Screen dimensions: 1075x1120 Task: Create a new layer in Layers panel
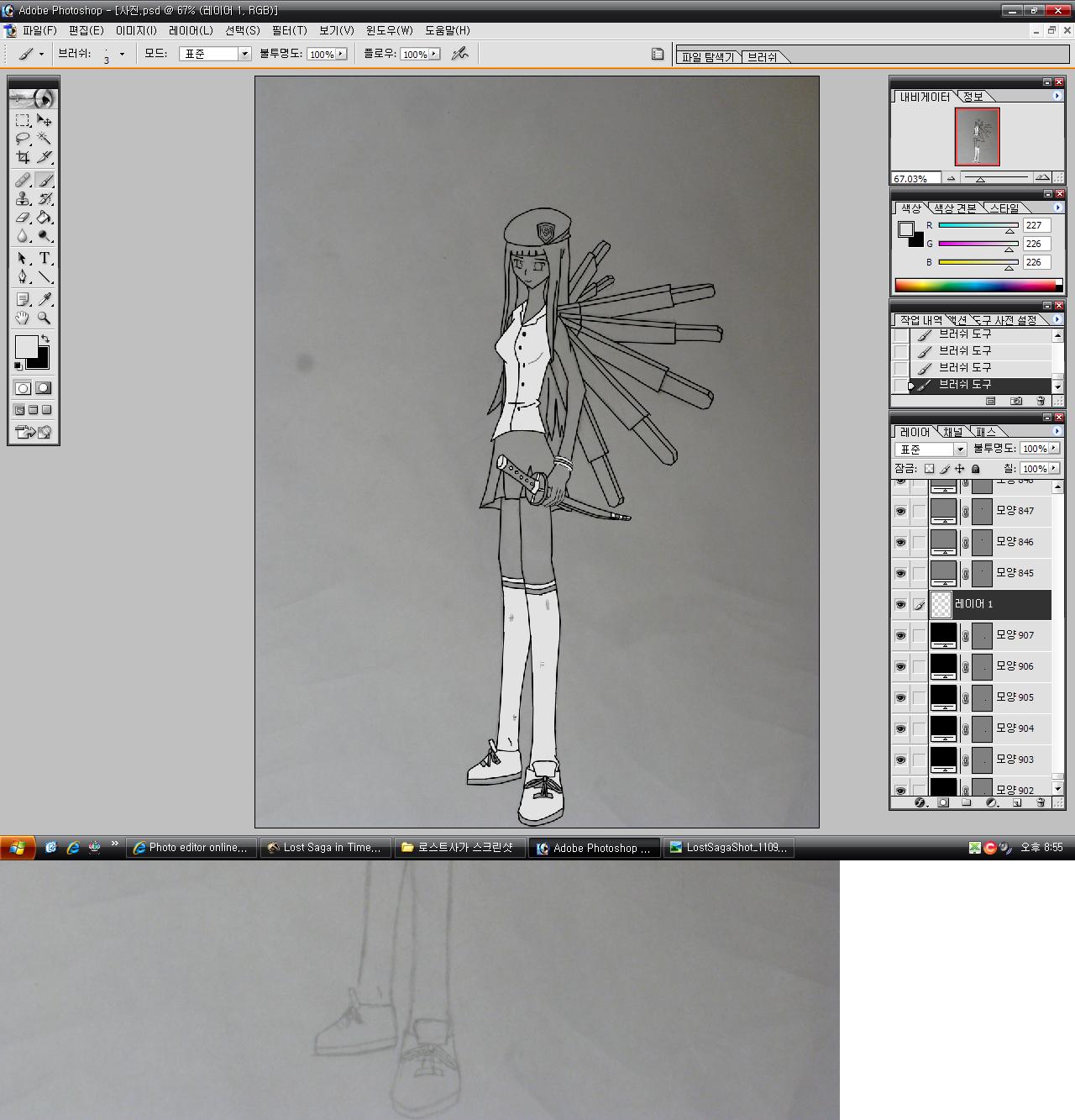(x=1016, y=802)
